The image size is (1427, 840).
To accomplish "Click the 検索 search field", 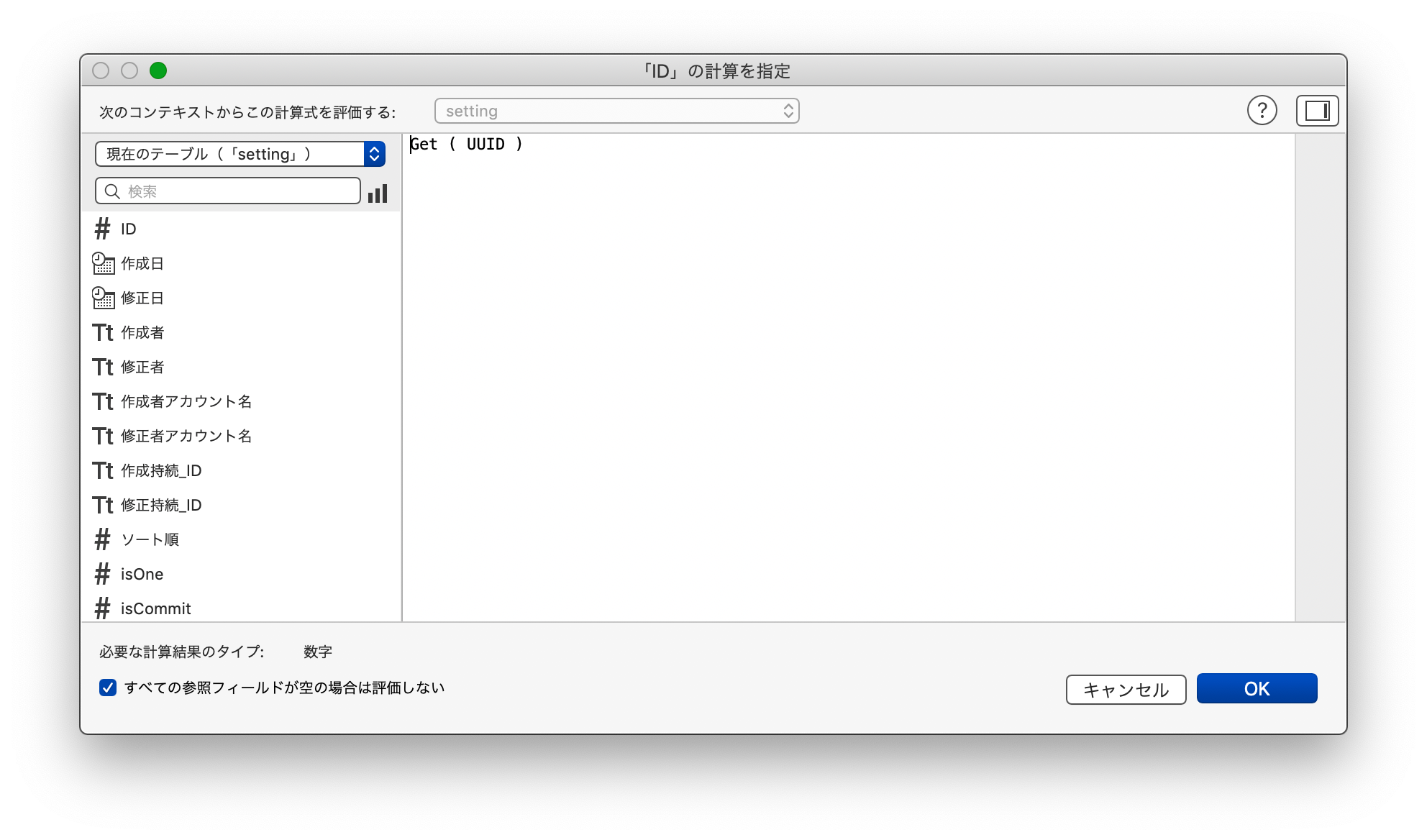I will tap(227, 191).
